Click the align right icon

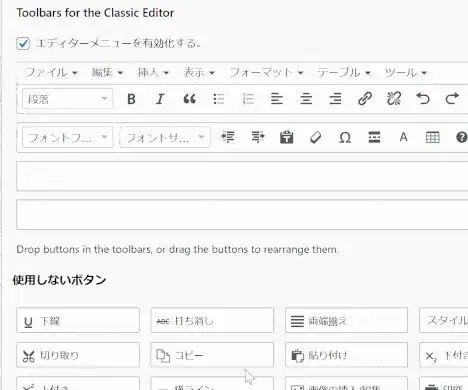(335, 99)
